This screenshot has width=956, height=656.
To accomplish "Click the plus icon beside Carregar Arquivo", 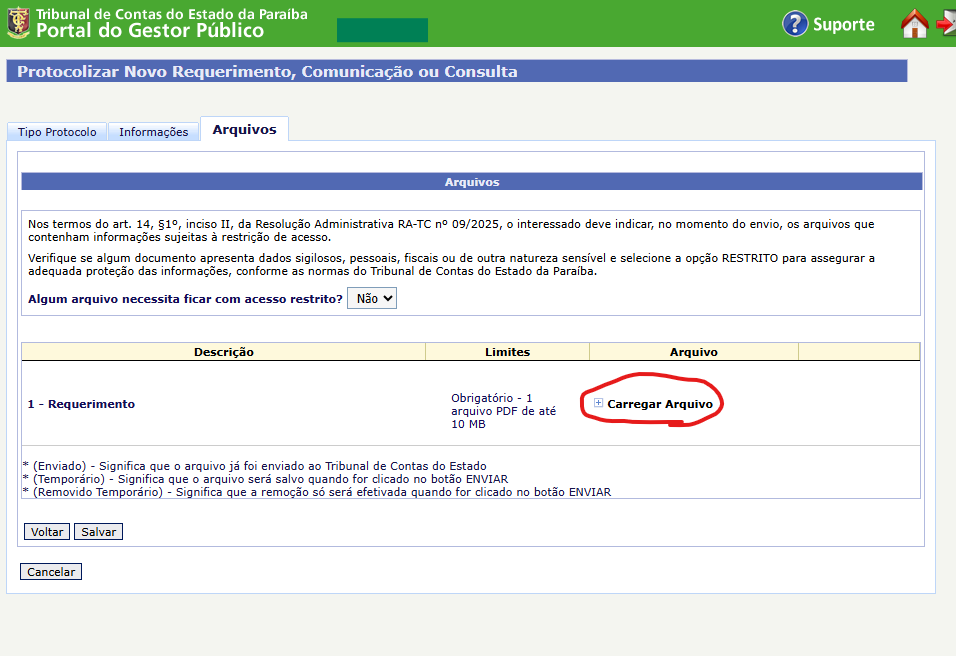I will (598, 403).
